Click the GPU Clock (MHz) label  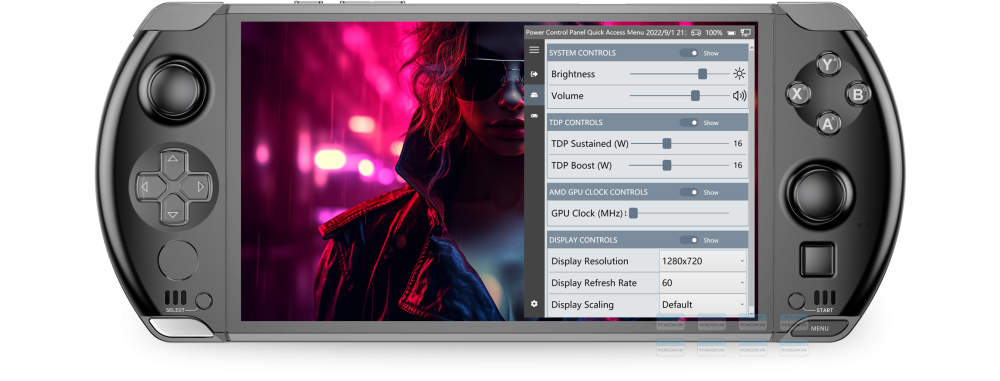588,213
